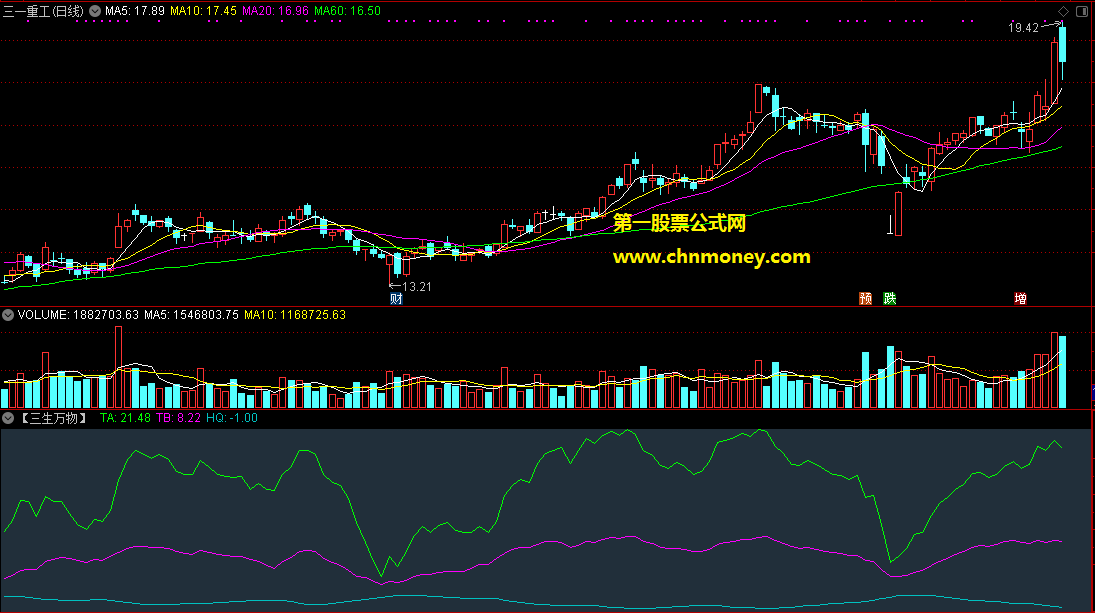The width and height of the screenshot is (1095, 613).
Task: Click the HQ: -1.00 label
Action: pyautogui.click(x=232, y=418)
